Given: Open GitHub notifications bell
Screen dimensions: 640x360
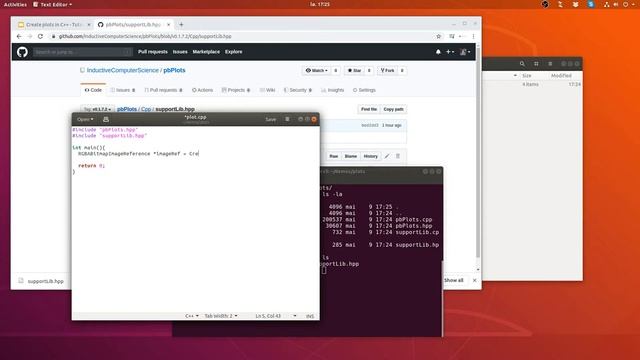Looking at the screenshot, I should tap(438, 52).
